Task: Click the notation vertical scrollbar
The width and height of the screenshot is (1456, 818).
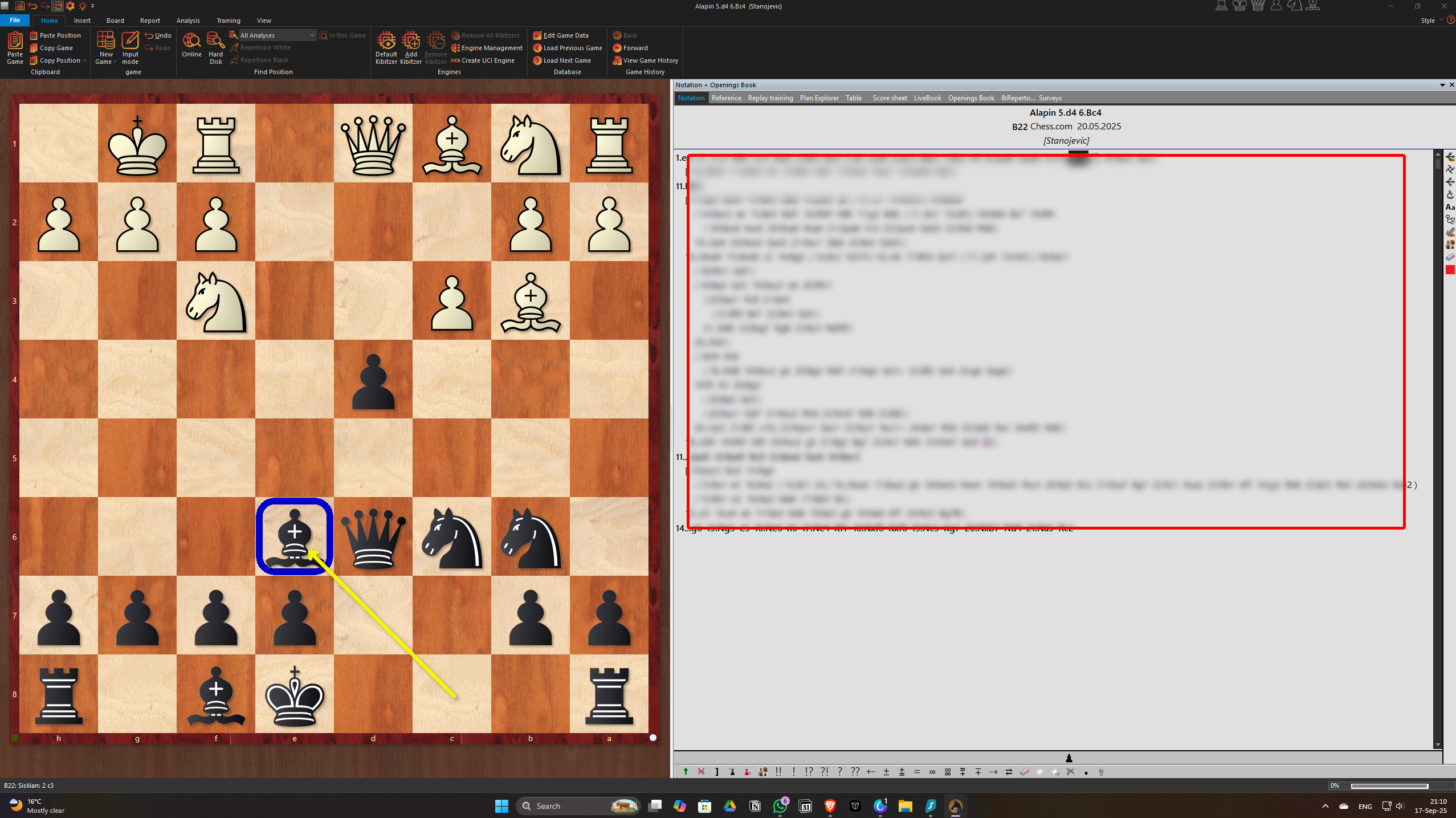Action: coord(1438,449)
